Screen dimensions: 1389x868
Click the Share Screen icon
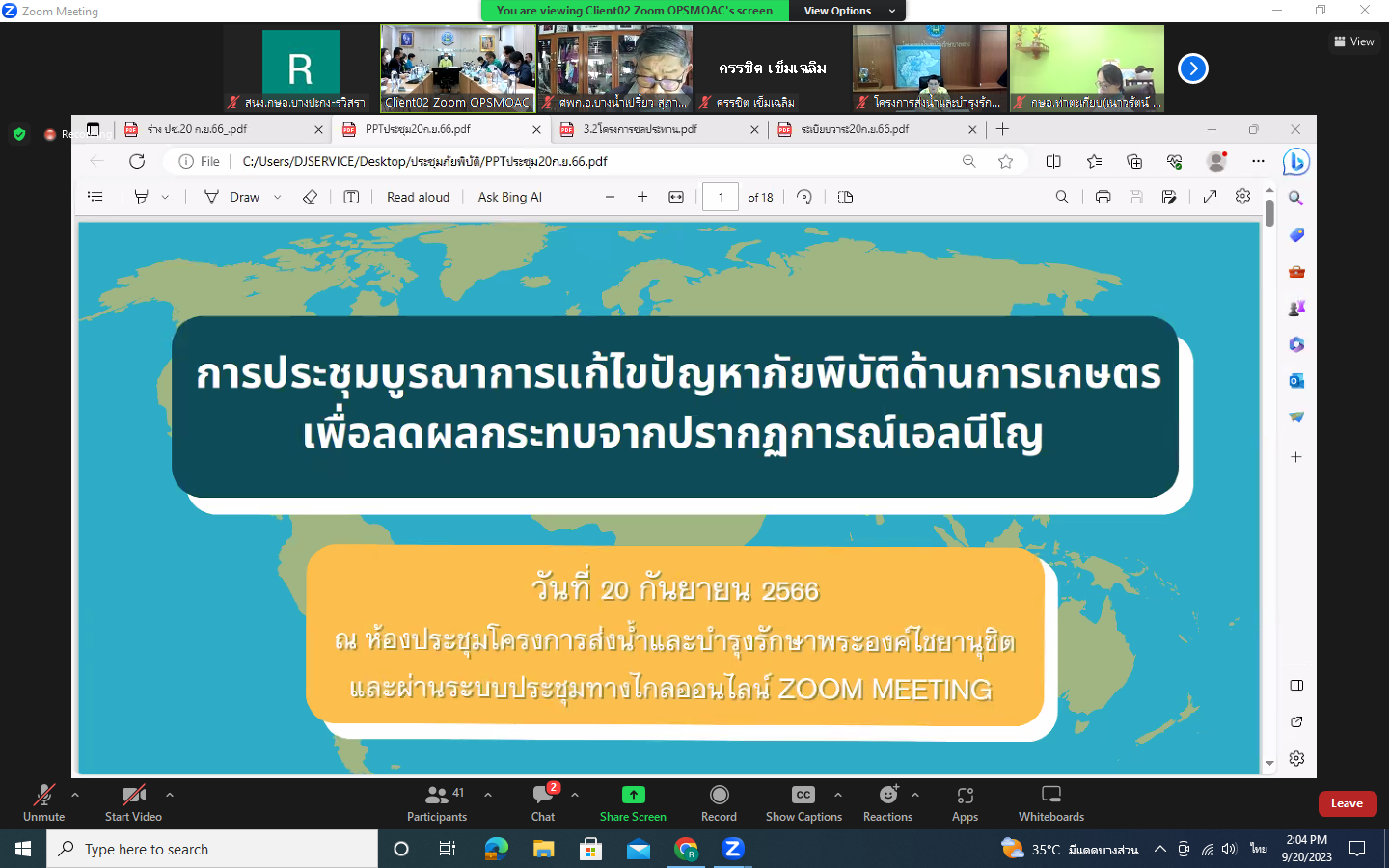[633, 795]
